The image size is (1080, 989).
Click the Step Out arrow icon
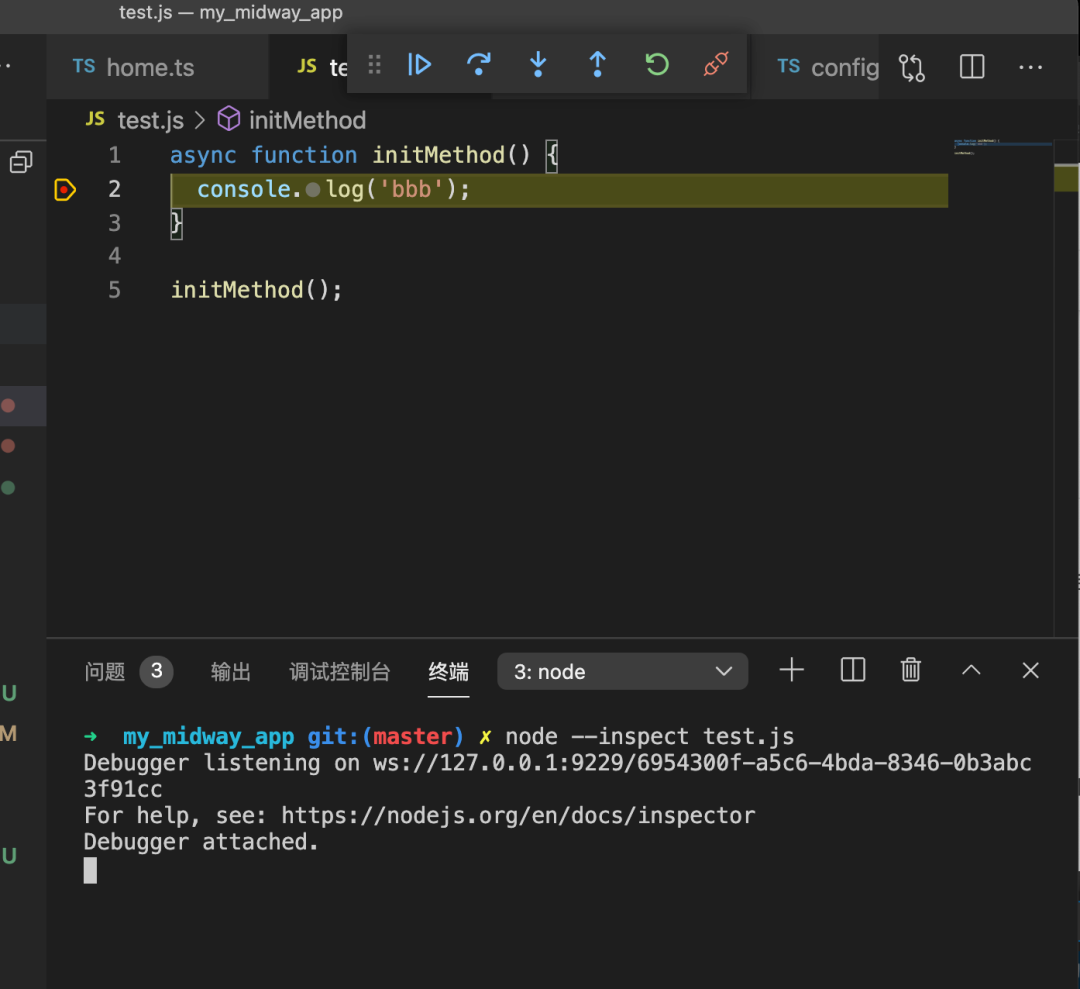pos(597,65)
